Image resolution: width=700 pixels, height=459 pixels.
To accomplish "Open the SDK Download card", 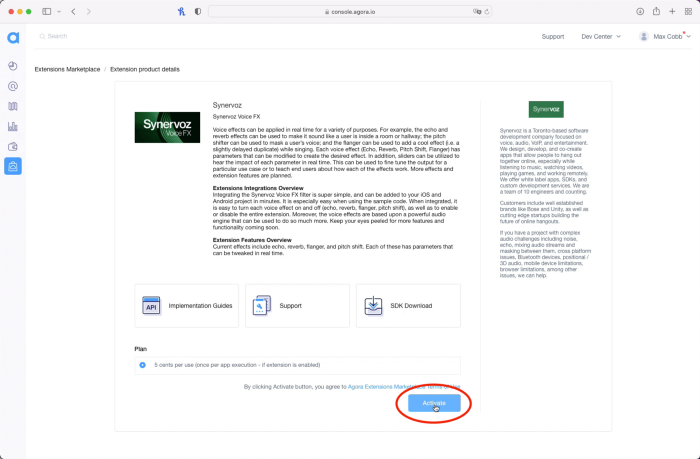I will tap(408, 306).
